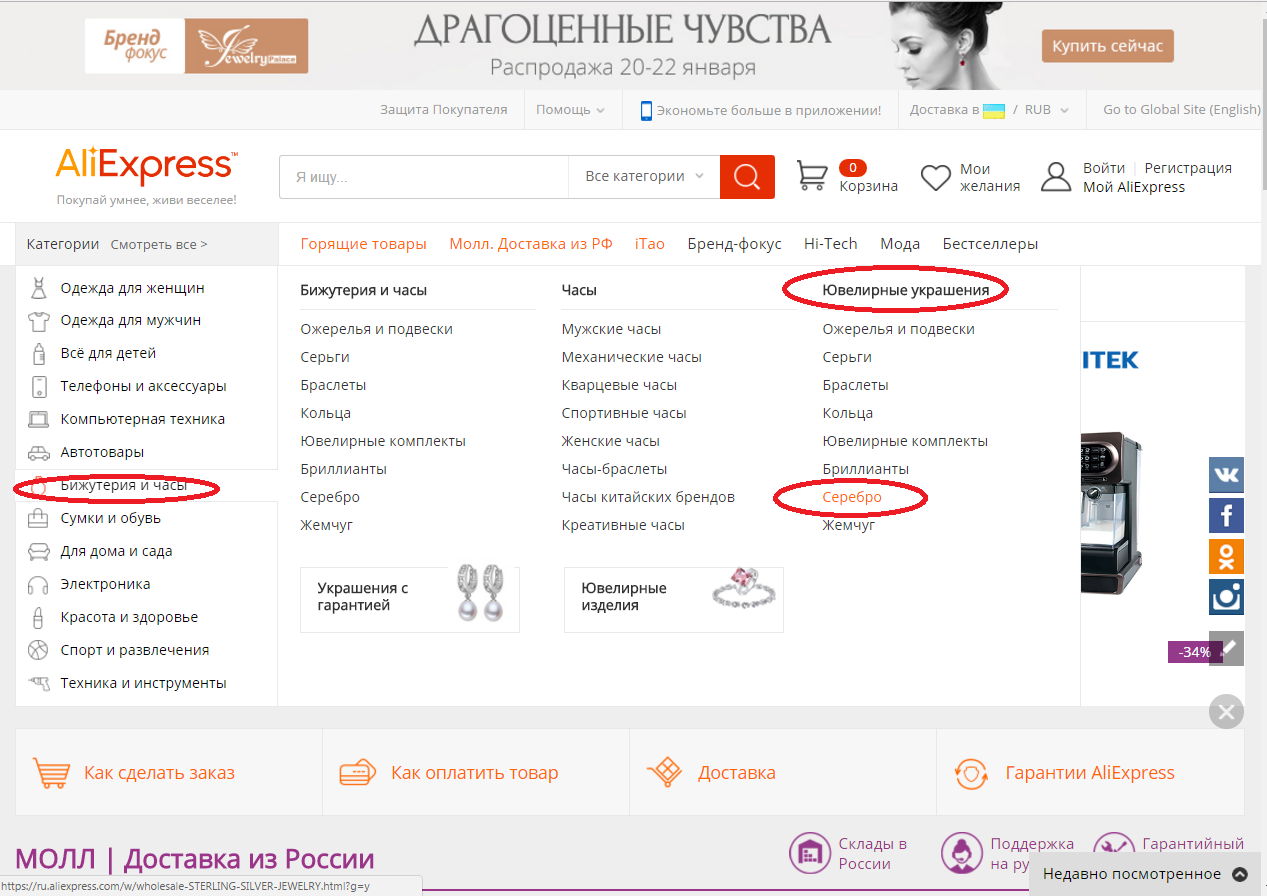Click the cart icon near Как сделать заказ
This screenshot has width=1267, height=896.
(50, 773)
